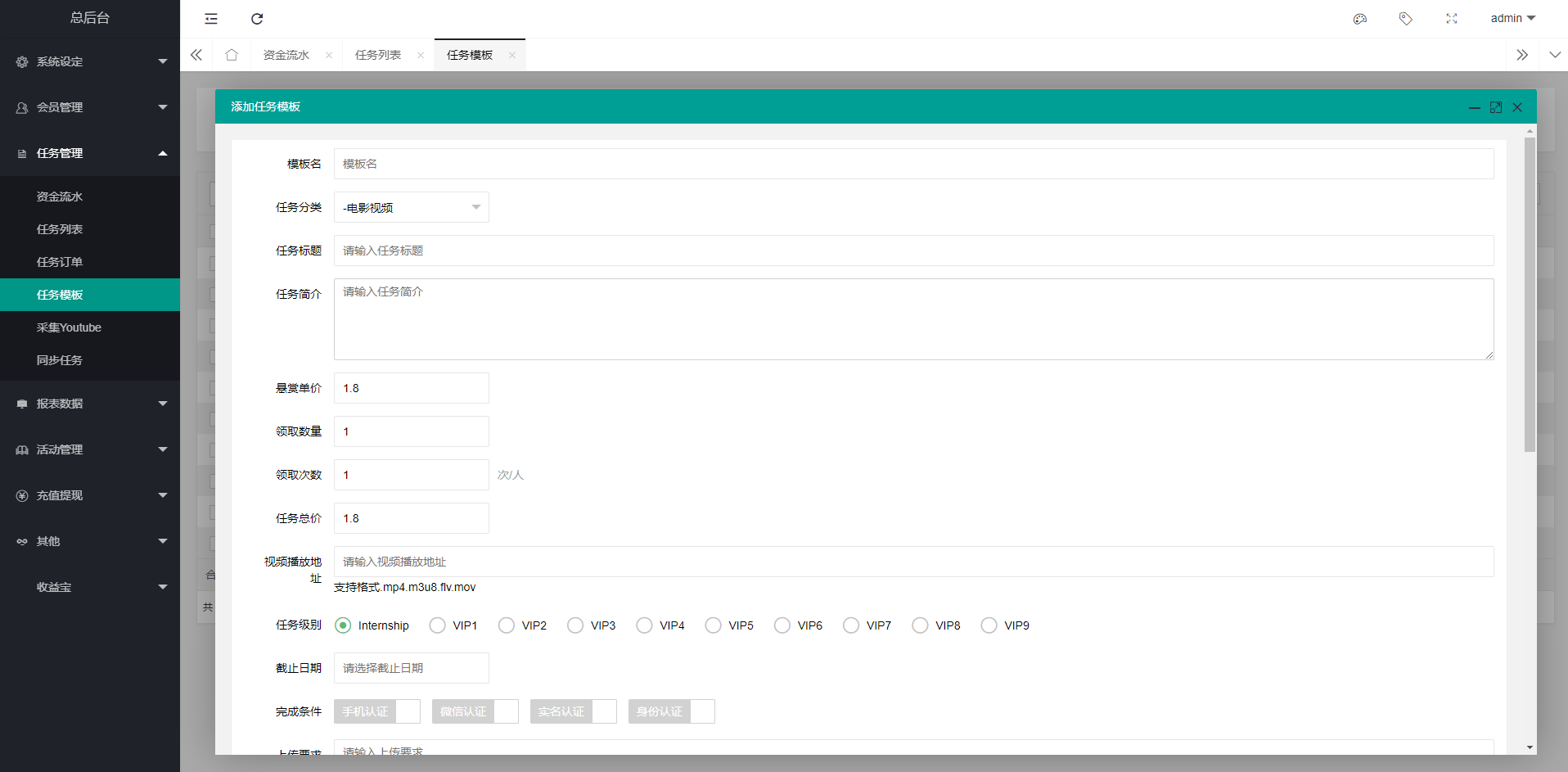Toggle the 手机认证 condition
Screen dimensions: 1568x772
(x=377, y=711)
